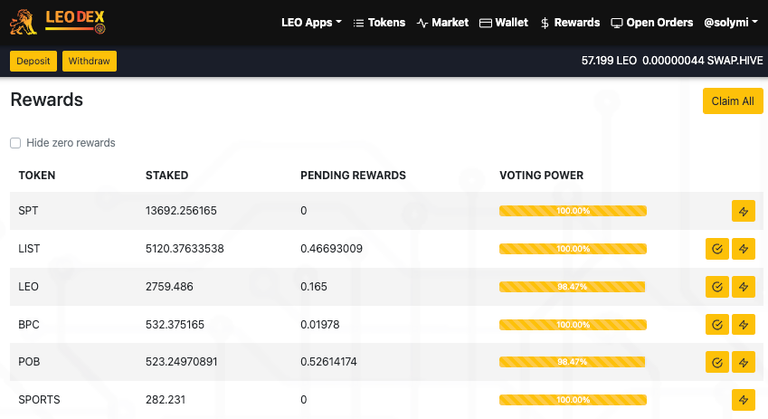Click the Deposit button

pos(33,61)
